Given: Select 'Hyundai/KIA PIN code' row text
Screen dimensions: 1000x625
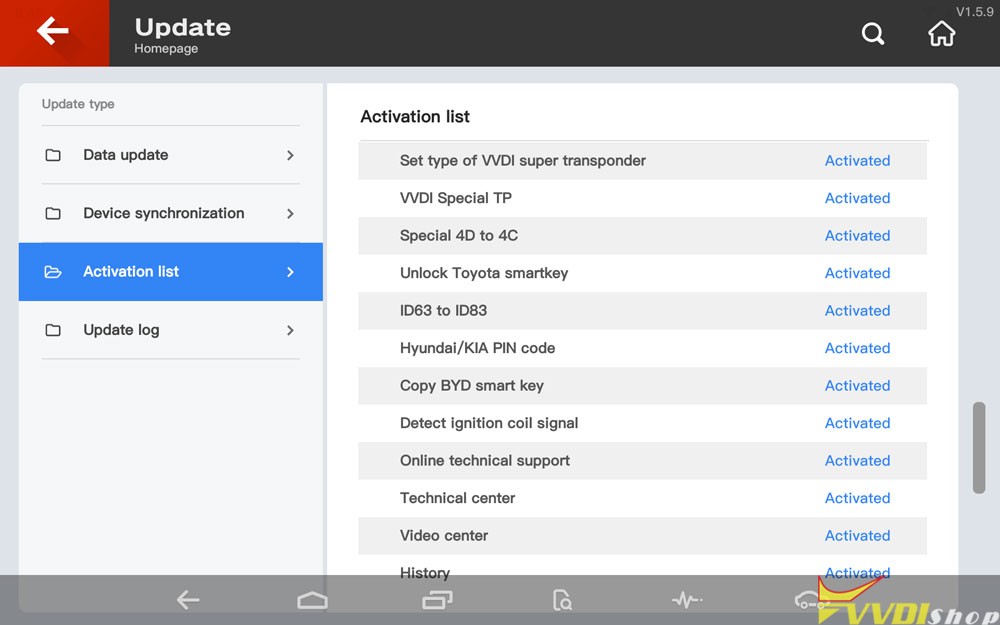Looking at the screenshot, I should click(x=477, y=348).
